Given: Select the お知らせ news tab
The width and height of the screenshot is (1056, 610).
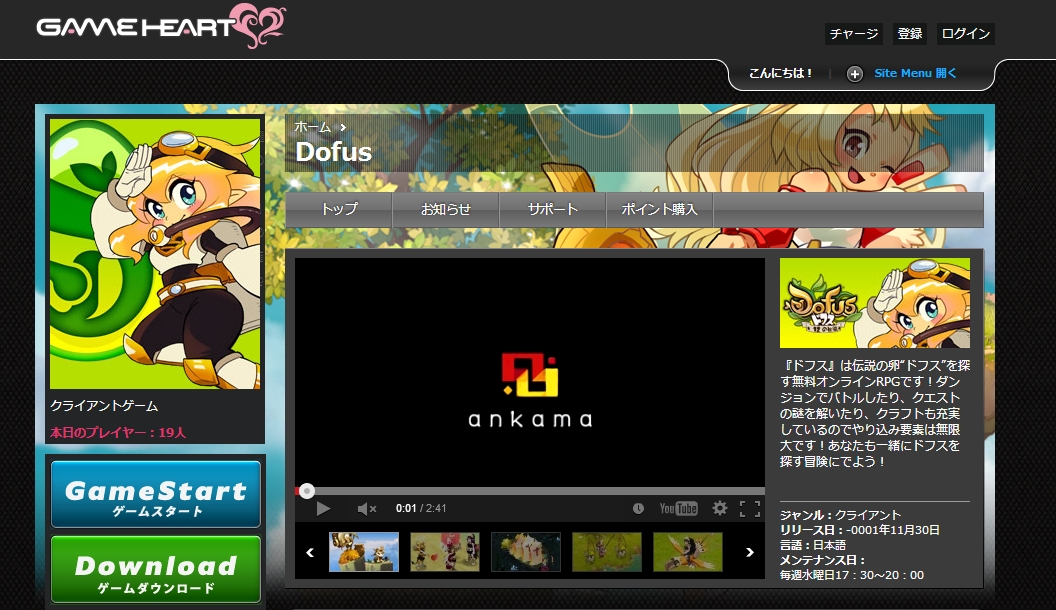Looking at the screenshot, I should pos(445,209).
